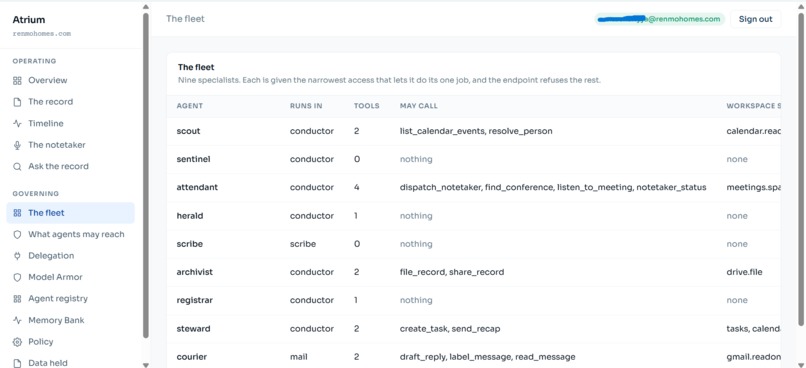Click the Agent registry grid icon
Screen dimensions: 806x368
coord(17,299)
